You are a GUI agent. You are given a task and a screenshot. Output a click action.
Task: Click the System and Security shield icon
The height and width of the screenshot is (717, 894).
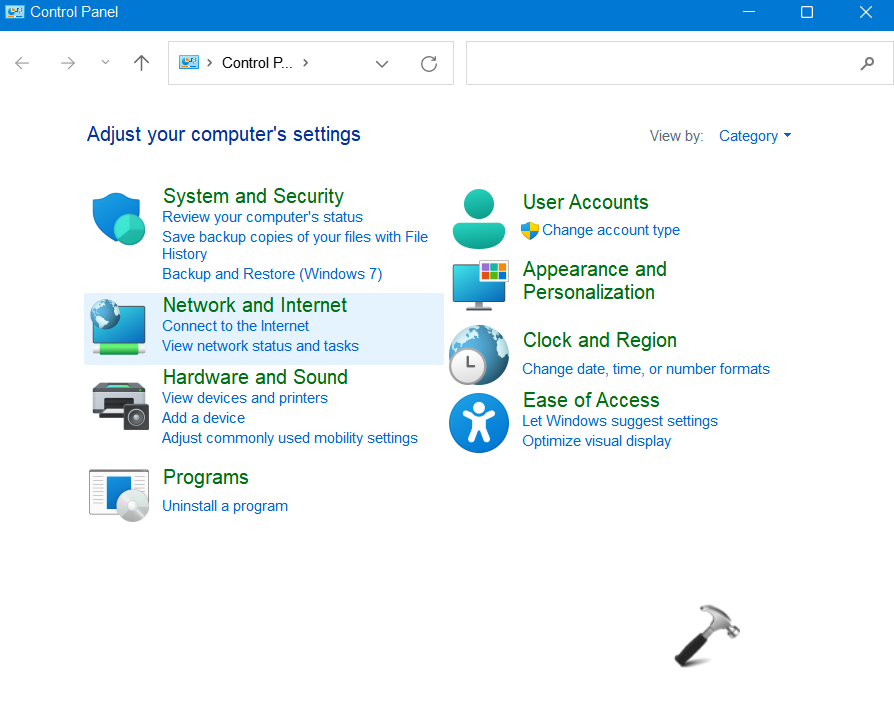click(119, 219)
